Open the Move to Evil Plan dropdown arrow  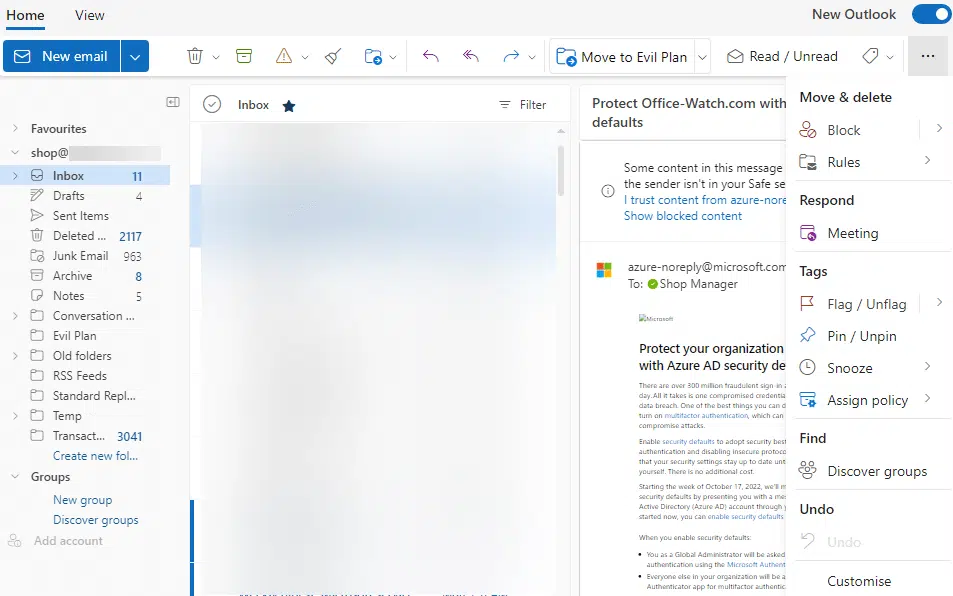tap(702, 57)
